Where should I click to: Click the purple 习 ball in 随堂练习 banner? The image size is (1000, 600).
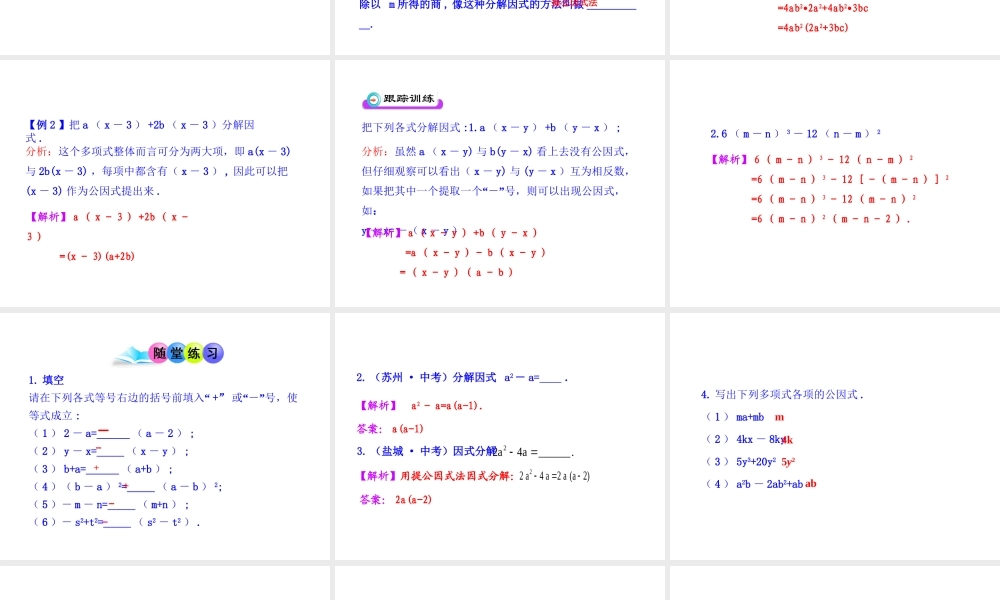coord(213,353)
